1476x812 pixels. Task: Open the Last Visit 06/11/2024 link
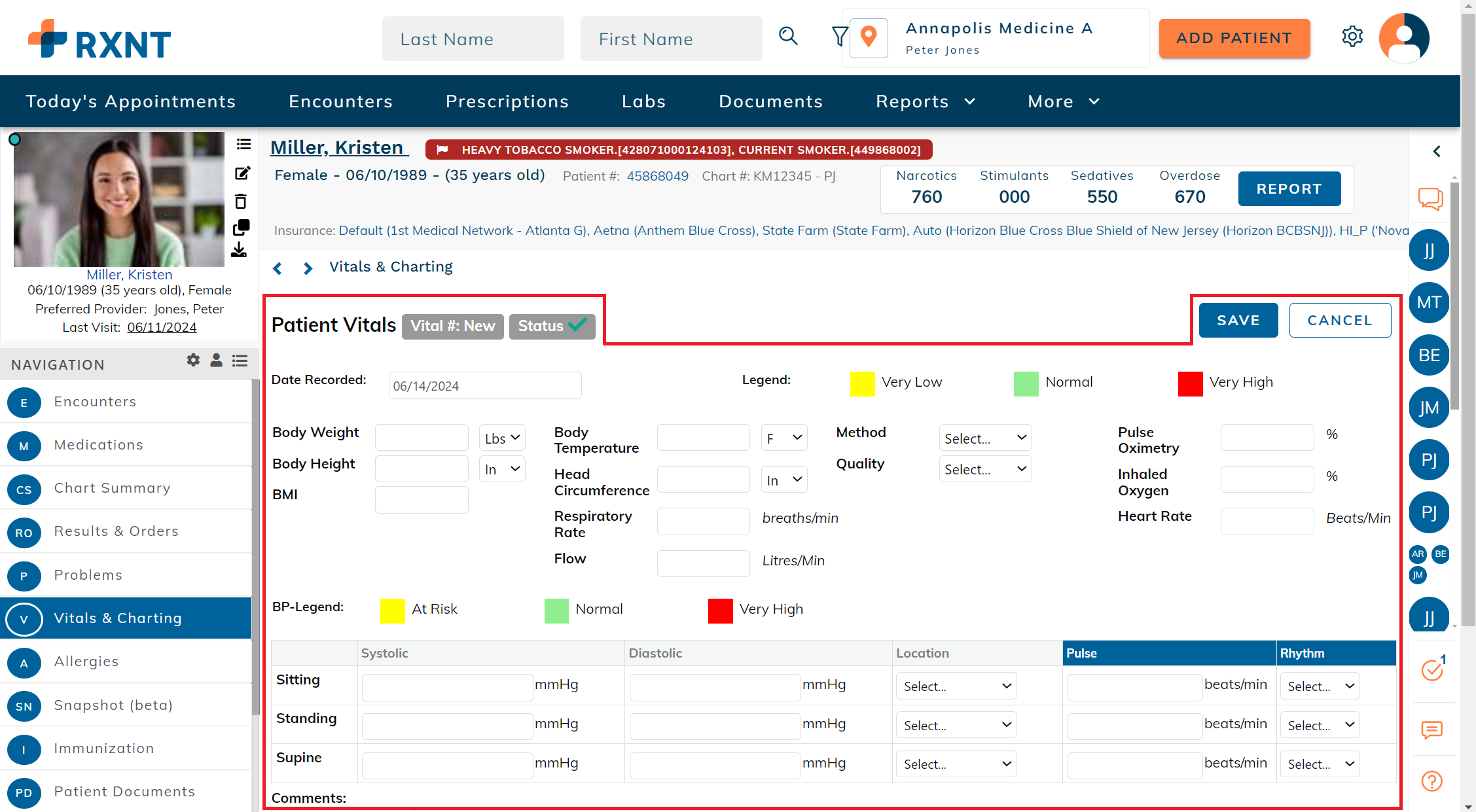[x=162, y=327]
